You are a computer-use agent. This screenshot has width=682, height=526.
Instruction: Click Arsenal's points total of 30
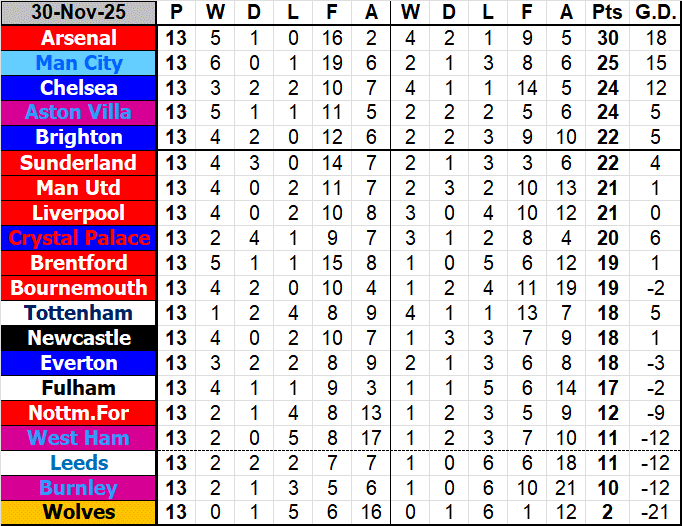[x=604, y=38]
